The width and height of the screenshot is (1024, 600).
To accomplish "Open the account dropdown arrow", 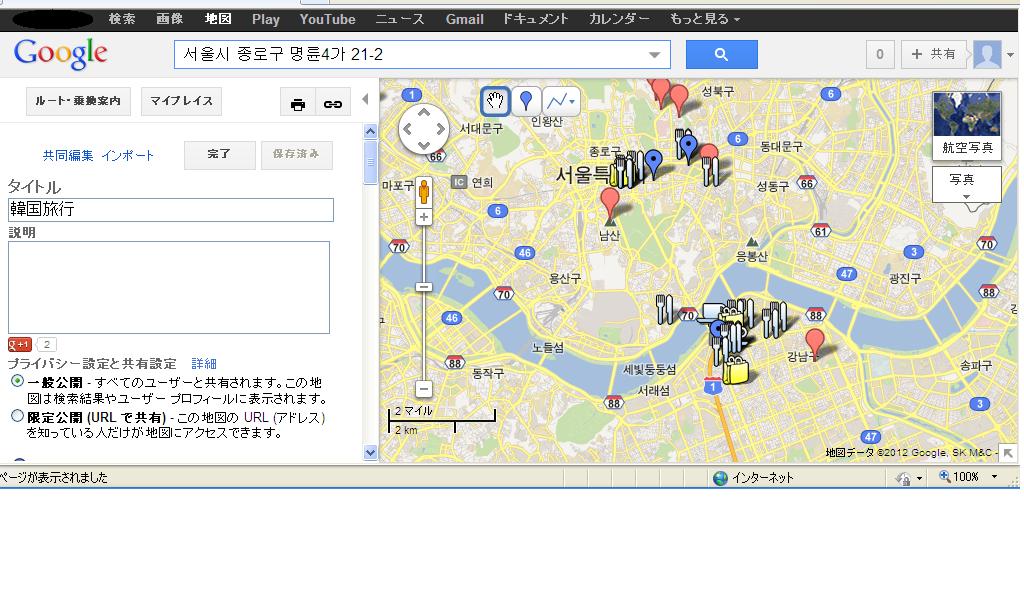I will click(x=1010, y=55).
